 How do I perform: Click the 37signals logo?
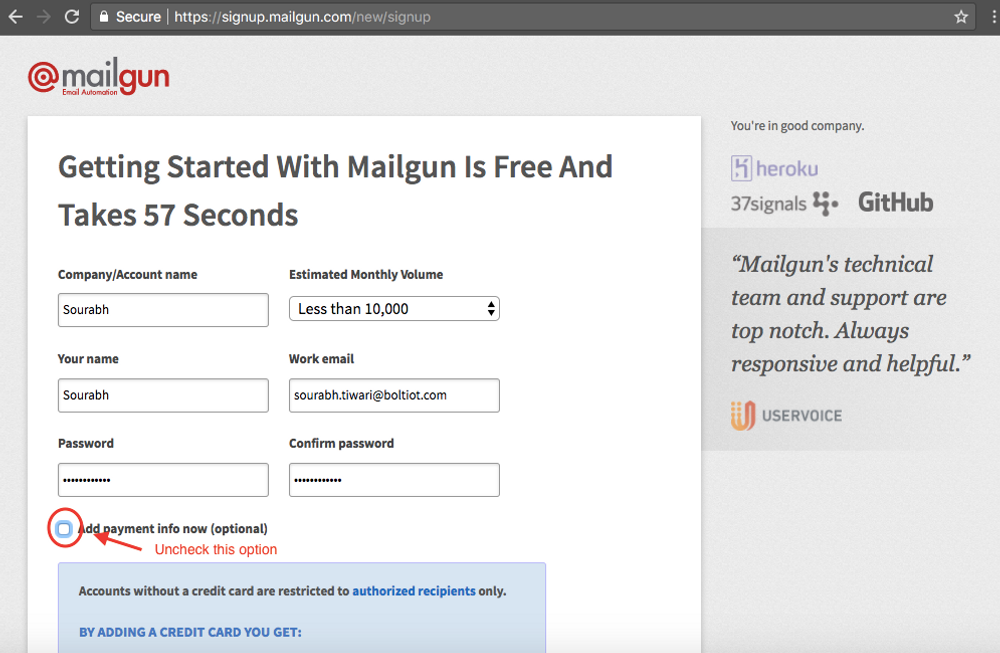[x=784, y=203]
